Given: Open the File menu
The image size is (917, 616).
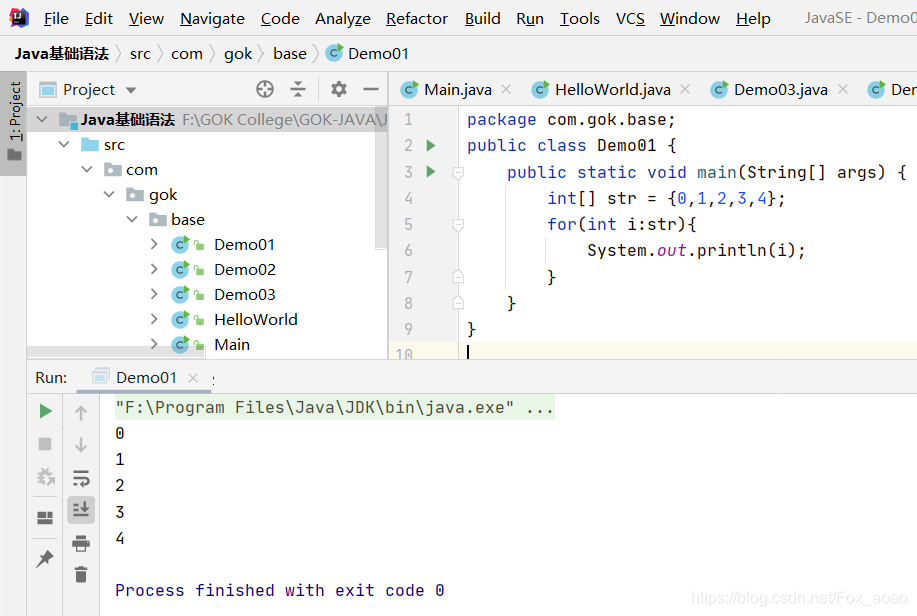Looking at the screenshot, I should tap(56, 19).
